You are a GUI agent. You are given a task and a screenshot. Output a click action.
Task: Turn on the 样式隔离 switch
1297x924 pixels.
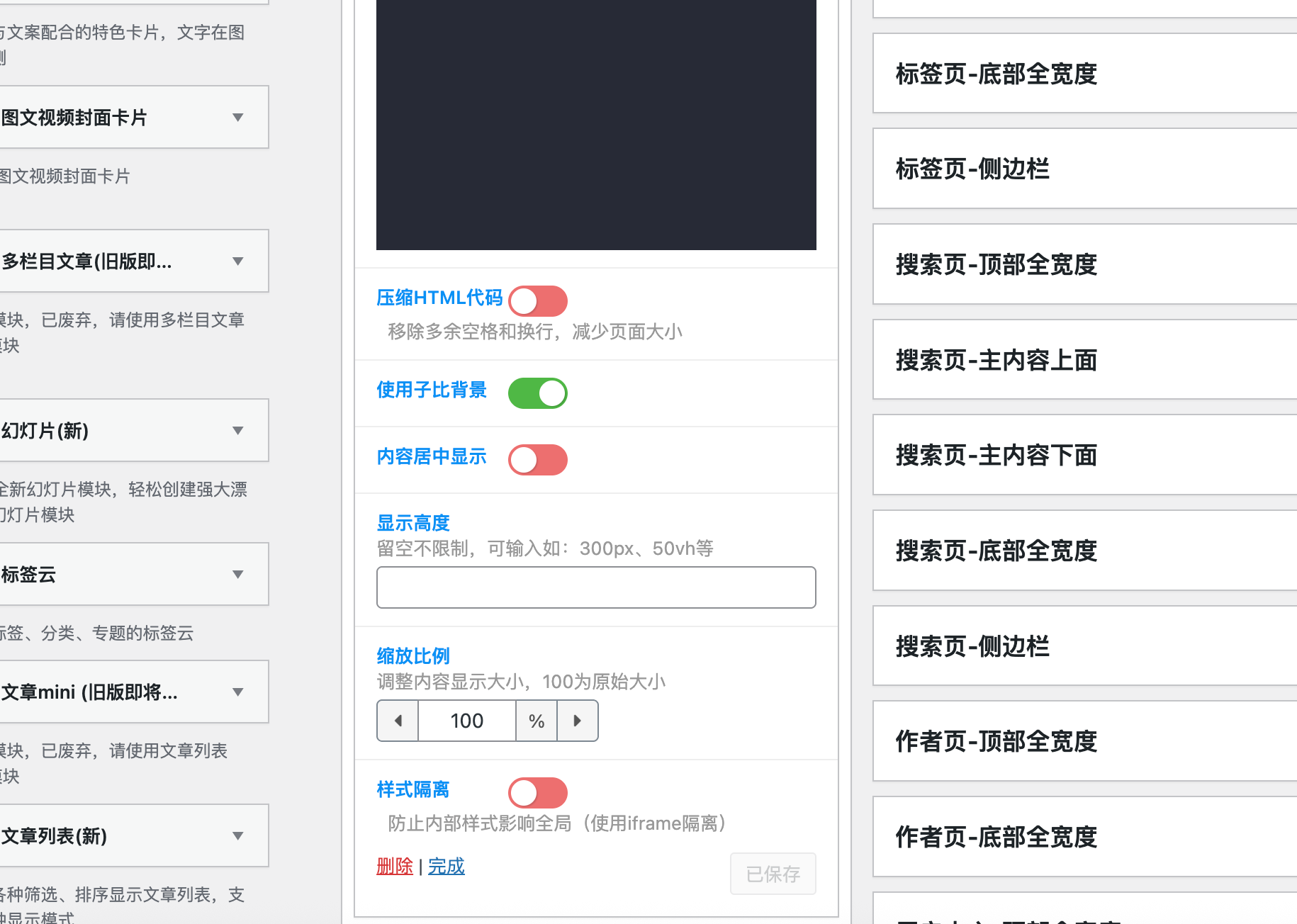[537, 792]
